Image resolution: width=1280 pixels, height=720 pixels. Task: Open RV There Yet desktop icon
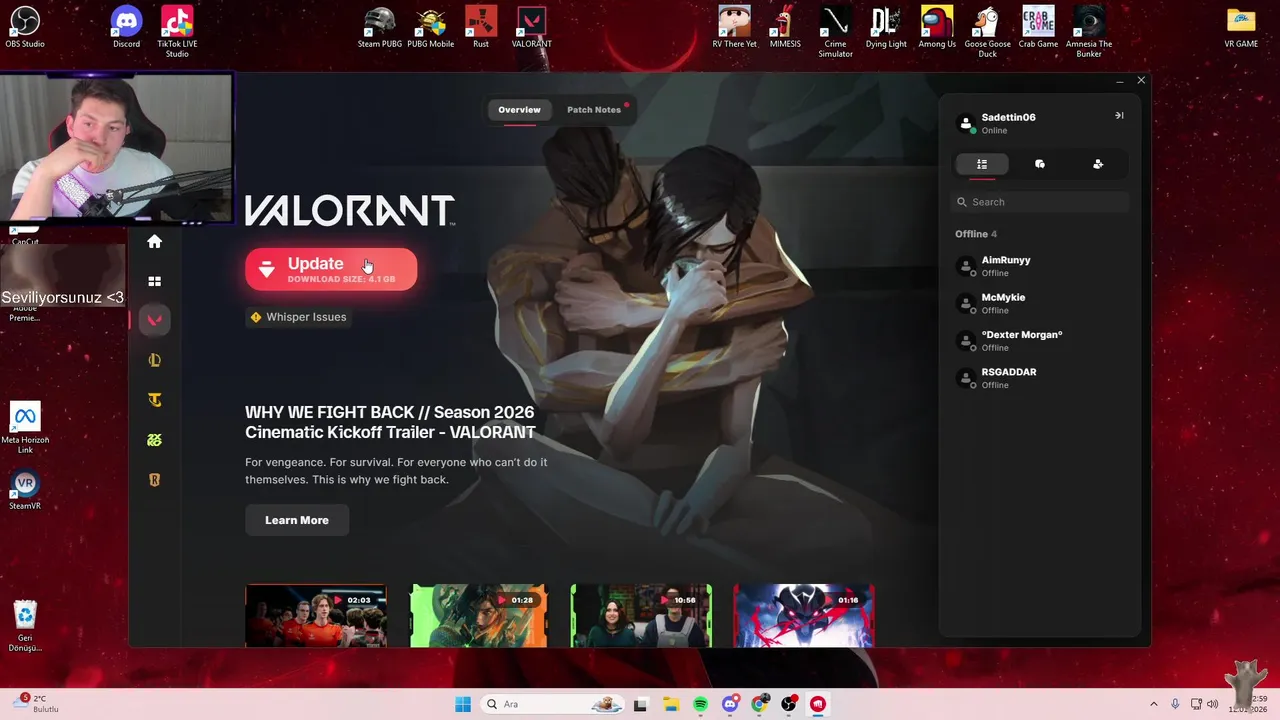735,27
